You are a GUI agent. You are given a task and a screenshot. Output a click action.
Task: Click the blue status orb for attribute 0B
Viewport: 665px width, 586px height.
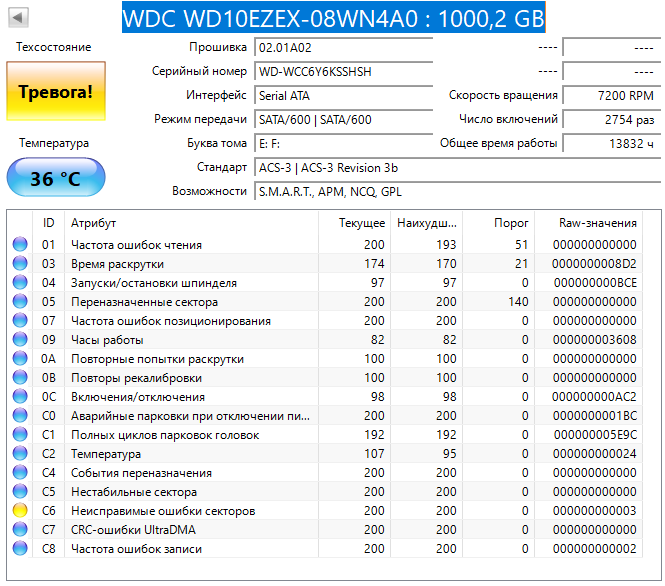pyautogui.click(x=20, y=377)
